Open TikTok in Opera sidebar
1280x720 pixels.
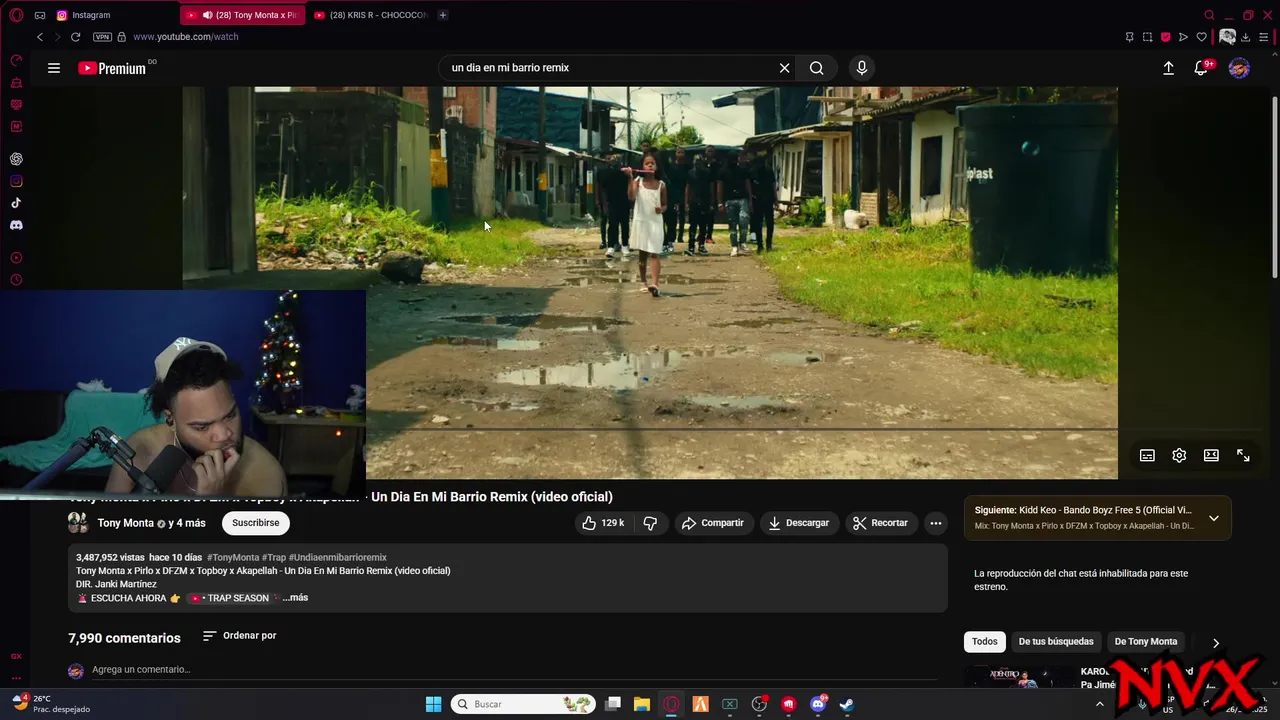pyautogui.click(x=16, y=203)
